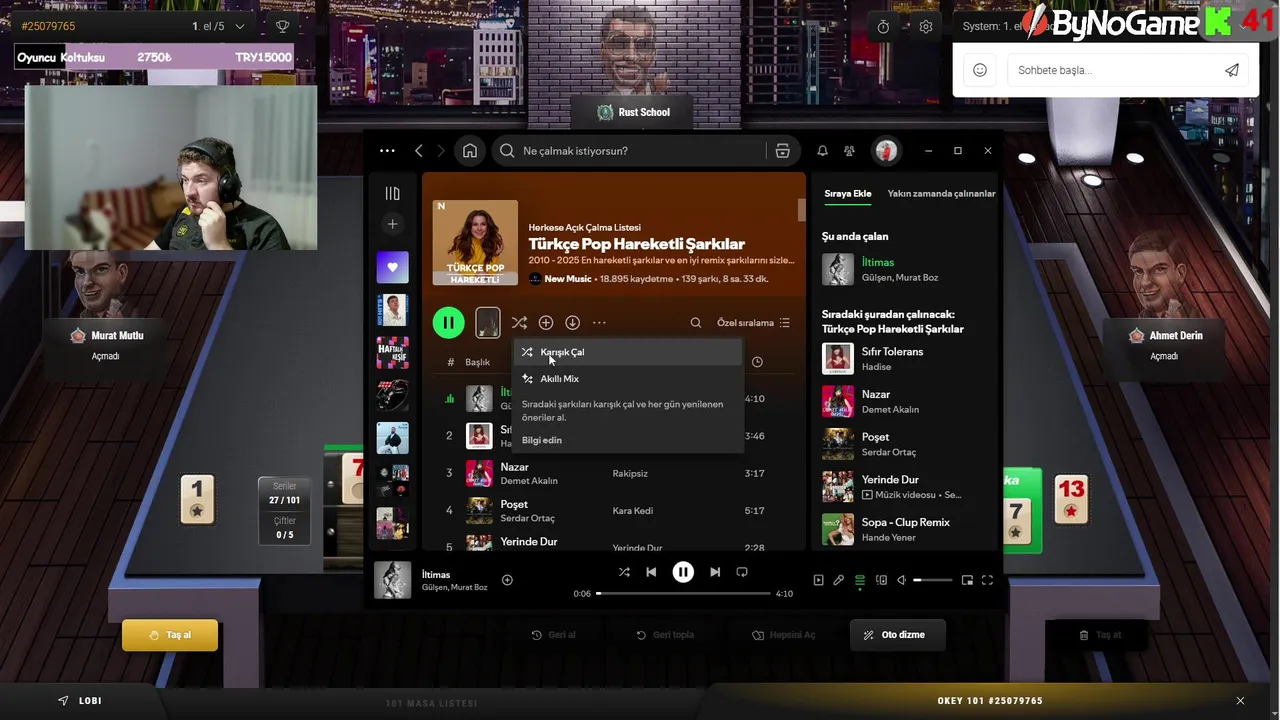Add playlist to library with plus-circle icon
The height and width of the screenshot is (720, 1280).
pyautogui.click(x=546, y=323)
